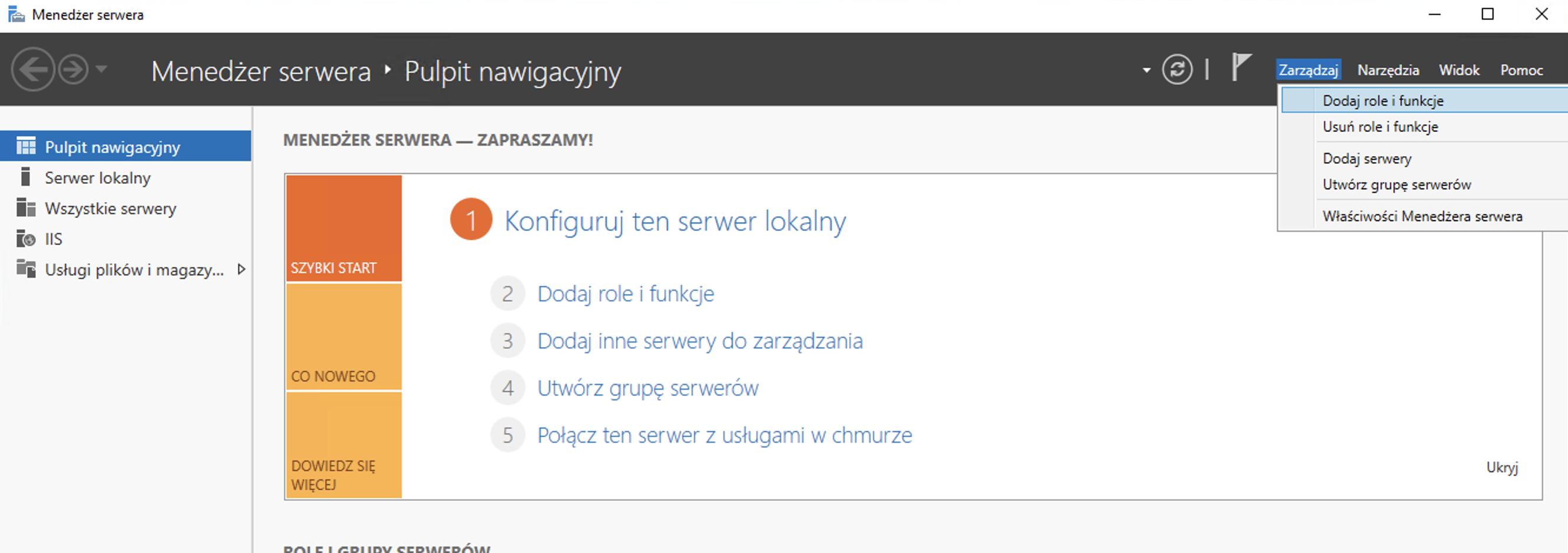Open the Widok menu
Screen dimensions: 1568x553
(1459, 70)
